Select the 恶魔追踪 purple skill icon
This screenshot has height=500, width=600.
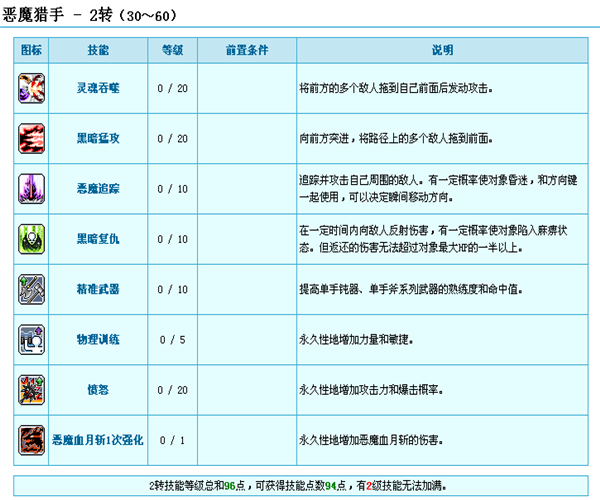point(31,189)
